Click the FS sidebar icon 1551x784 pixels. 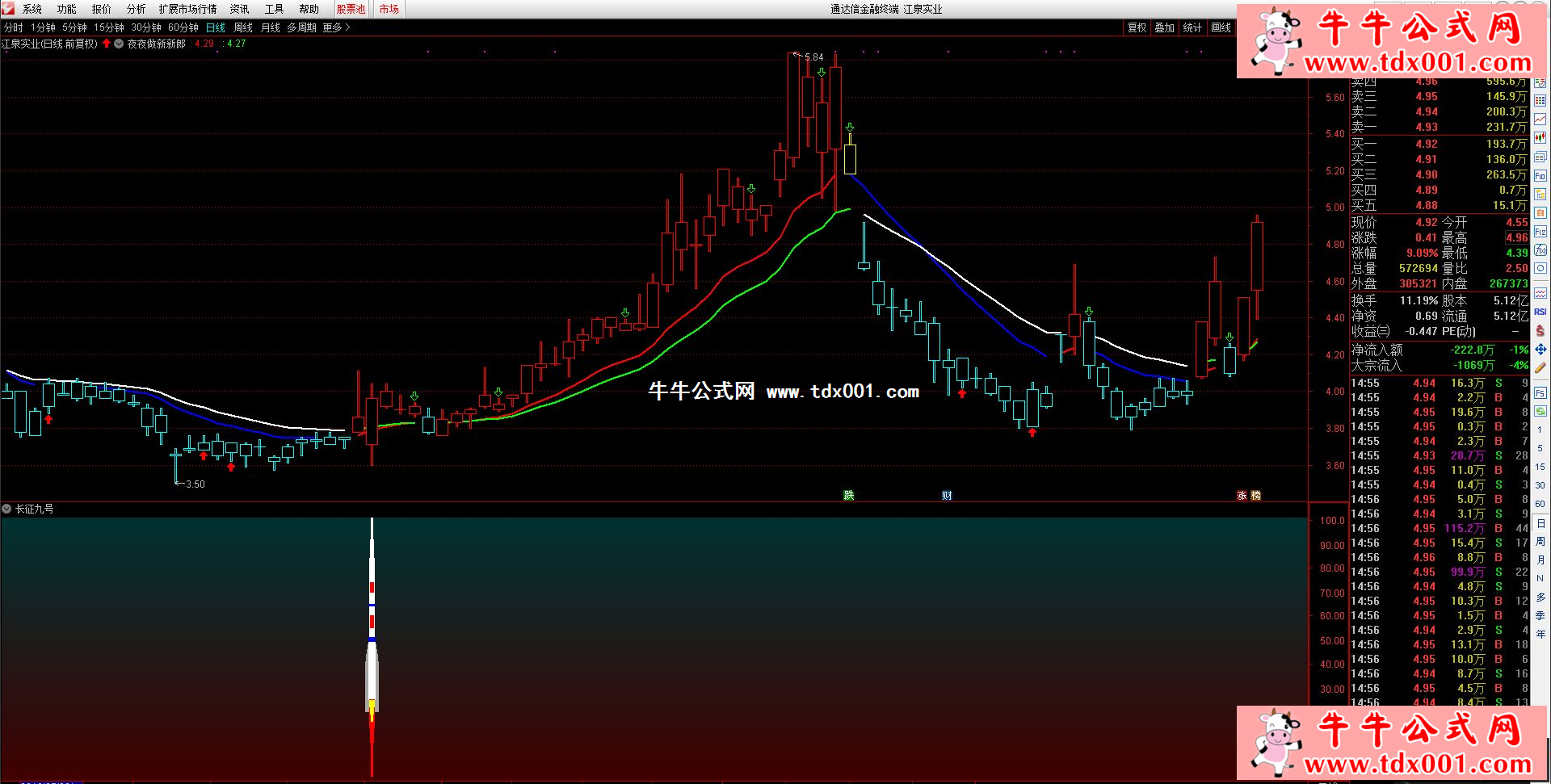point(1540,393)
